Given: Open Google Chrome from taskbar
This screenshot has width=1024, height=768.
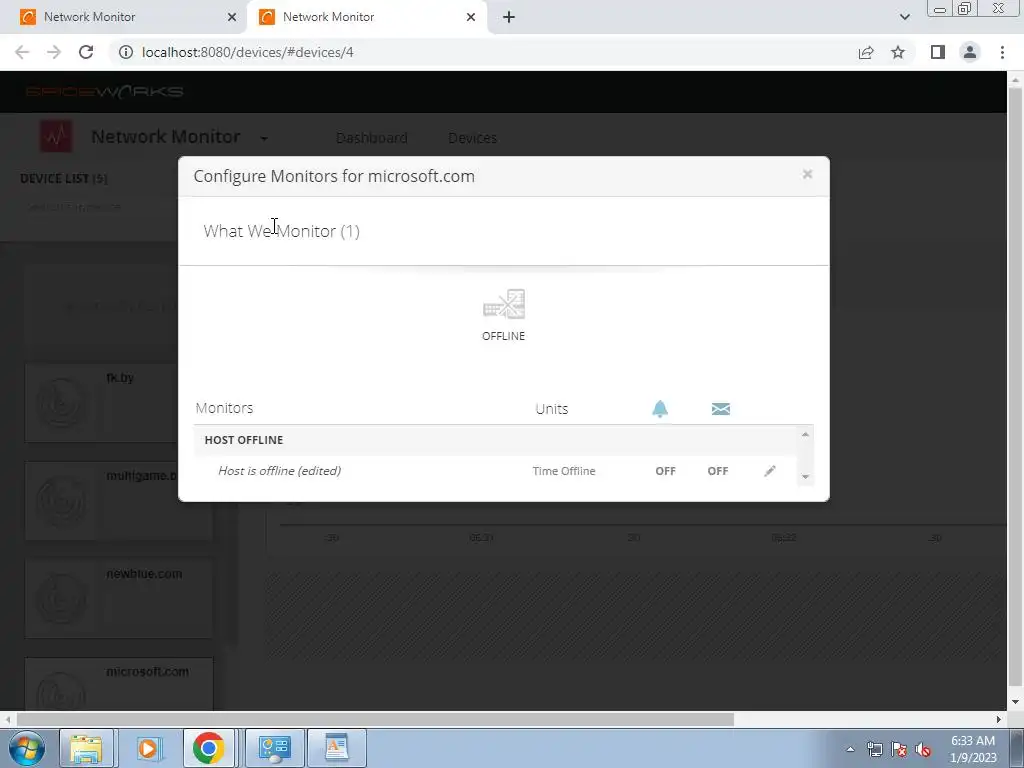Looking at the screenshot, I should pos(209,748).
